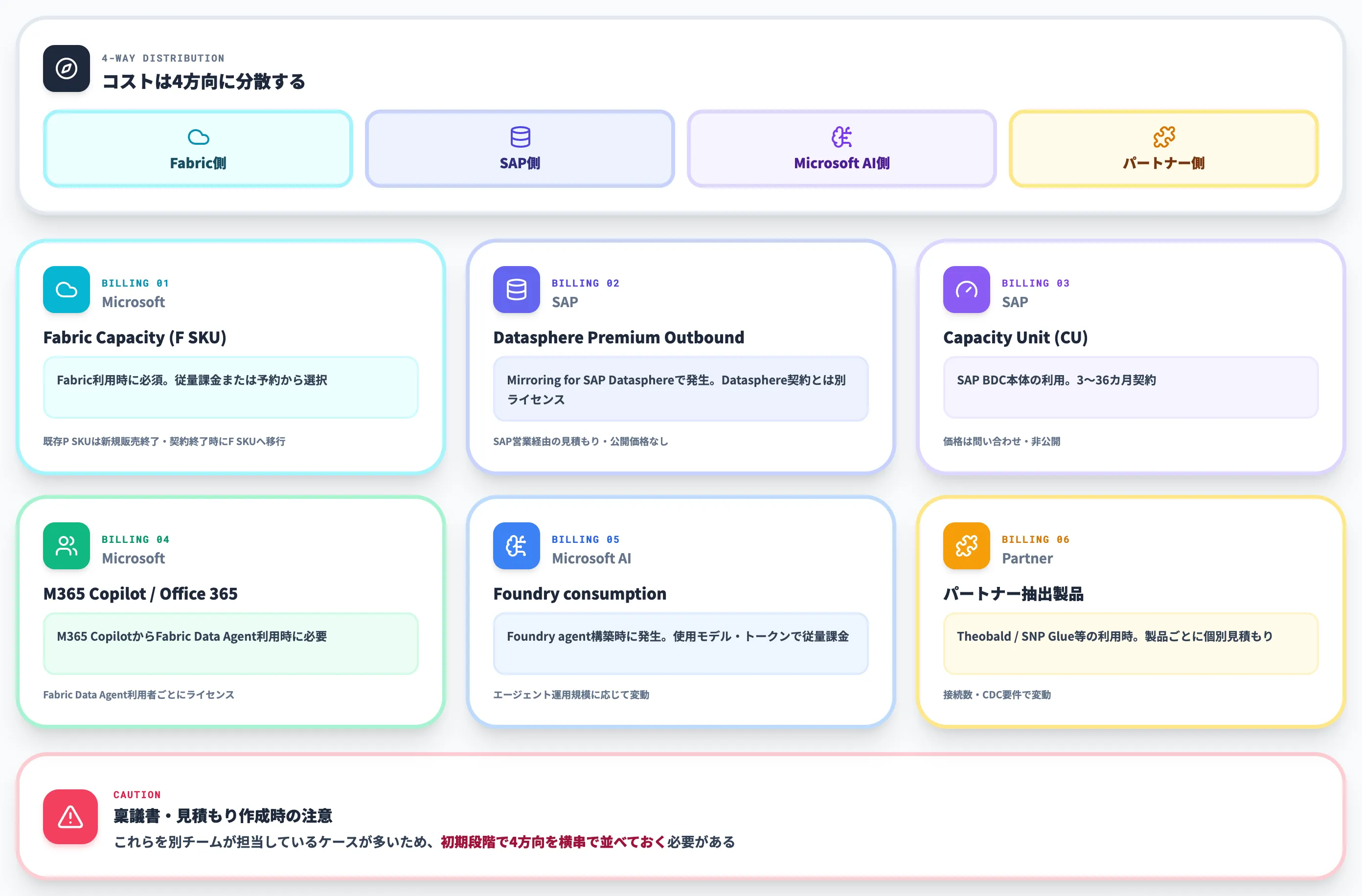Image resolution: width=1362 pixels, height=896 pixels.
Task: Click the description Foundry agent構築時に発生
Action: click(x=678, y=636)
